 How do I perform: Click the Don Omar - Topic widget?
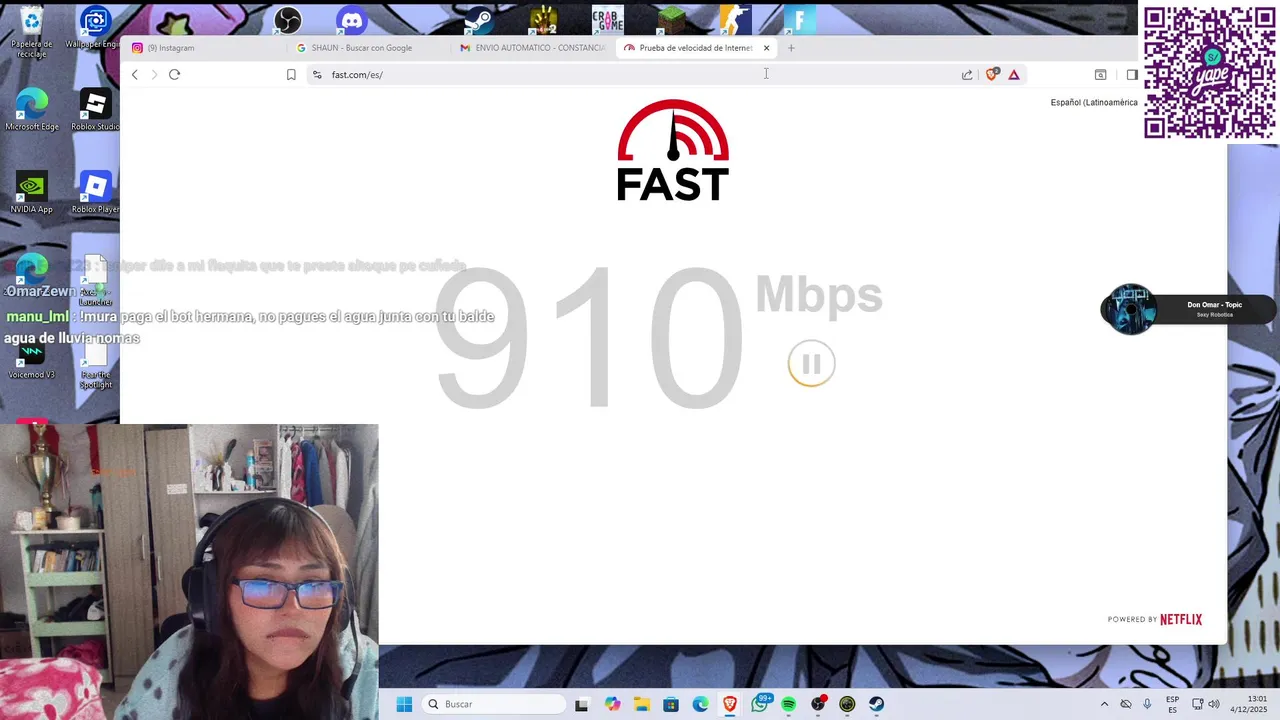[1188, 309]
